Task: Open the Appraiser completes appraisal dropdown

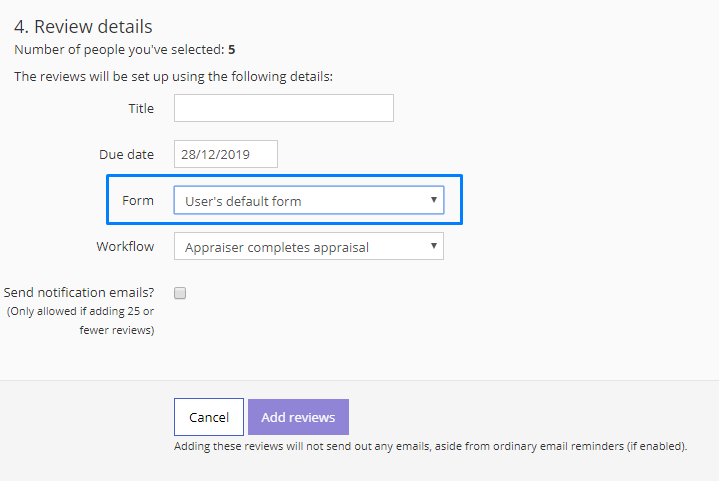Action: tap(309, 246)
